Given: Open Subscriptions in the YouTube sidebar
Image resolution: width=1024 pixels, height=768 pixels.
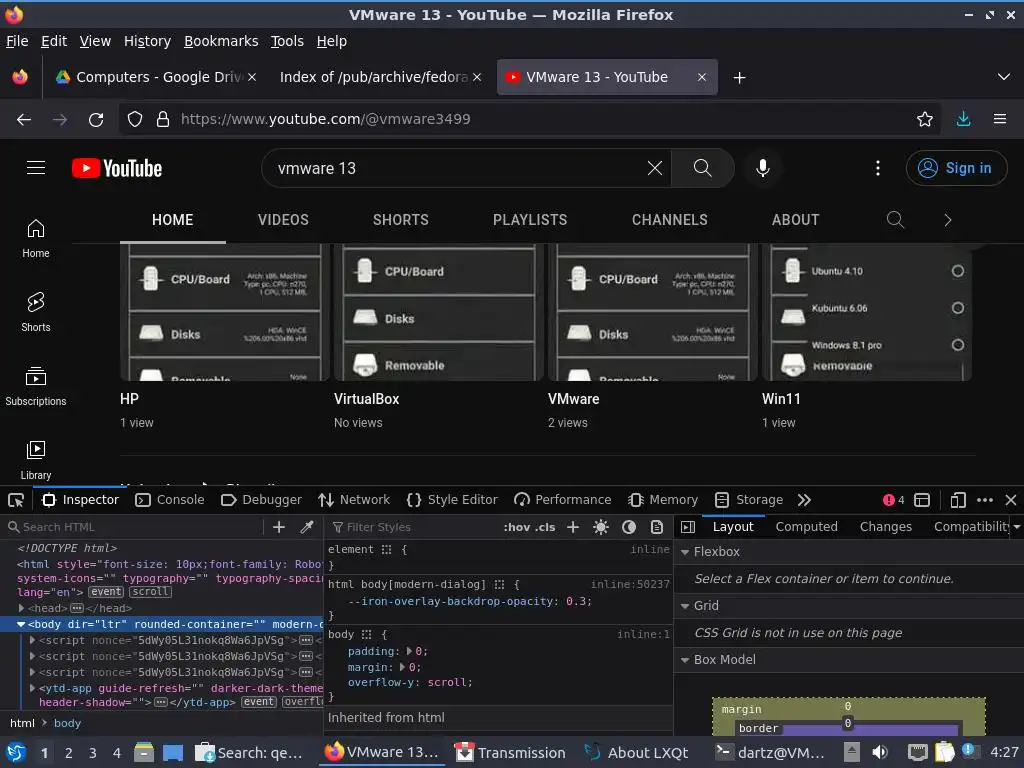Looking at the screenshot, I should (36, 386).
